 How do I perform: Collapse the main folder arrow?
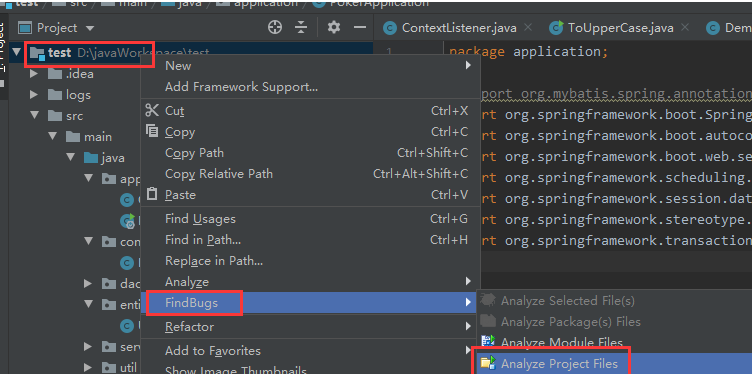tap(52, 136)
